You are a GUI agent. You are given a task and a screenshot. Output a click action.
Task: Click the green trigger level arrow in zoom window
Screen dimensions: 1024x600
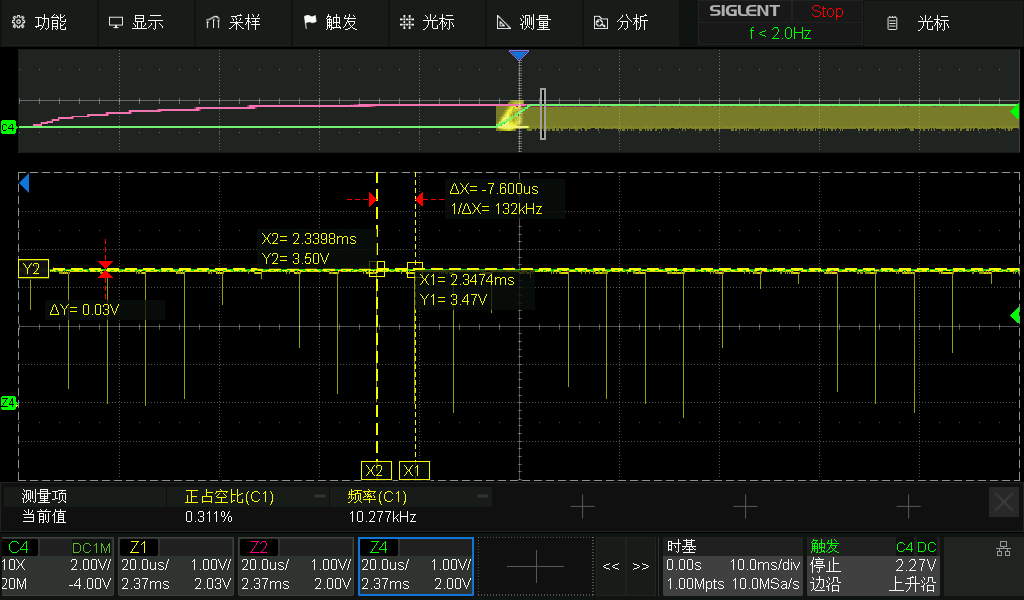coord(1015,316)
